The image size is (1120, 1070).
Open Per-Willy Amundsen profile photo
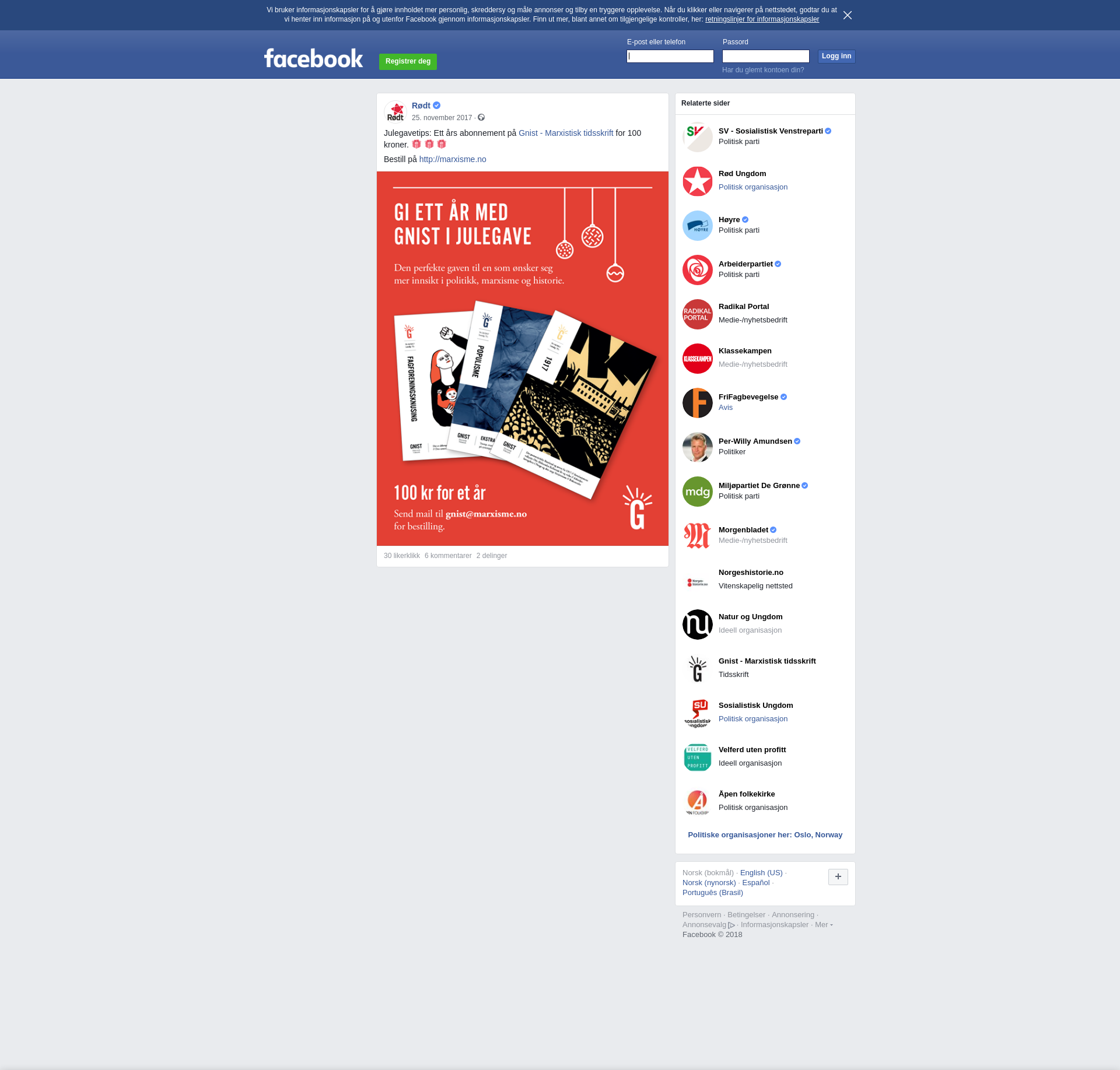[x=698, y=447]
